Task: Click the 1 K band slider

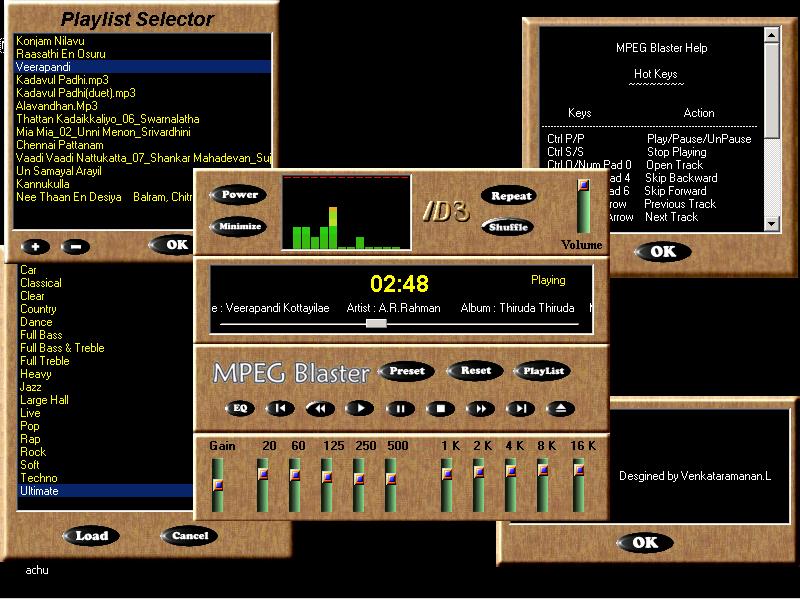Action: [447, 473]
